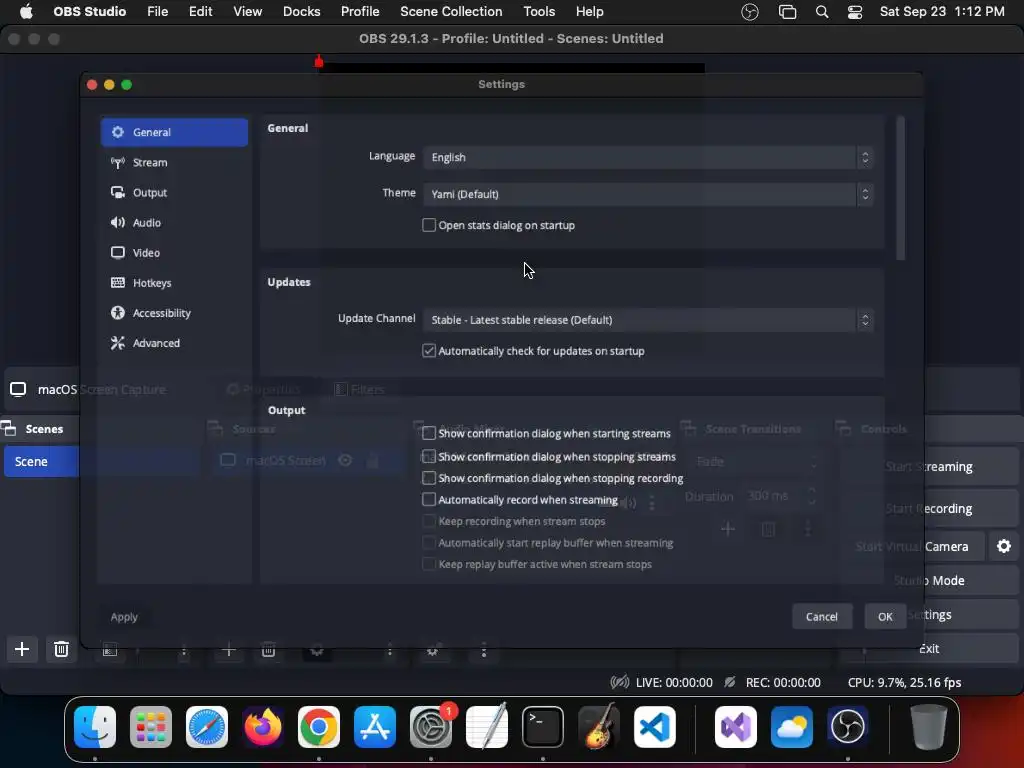
Task: Click the OBS status icon in menu bar
Action: tap(750, 12)
